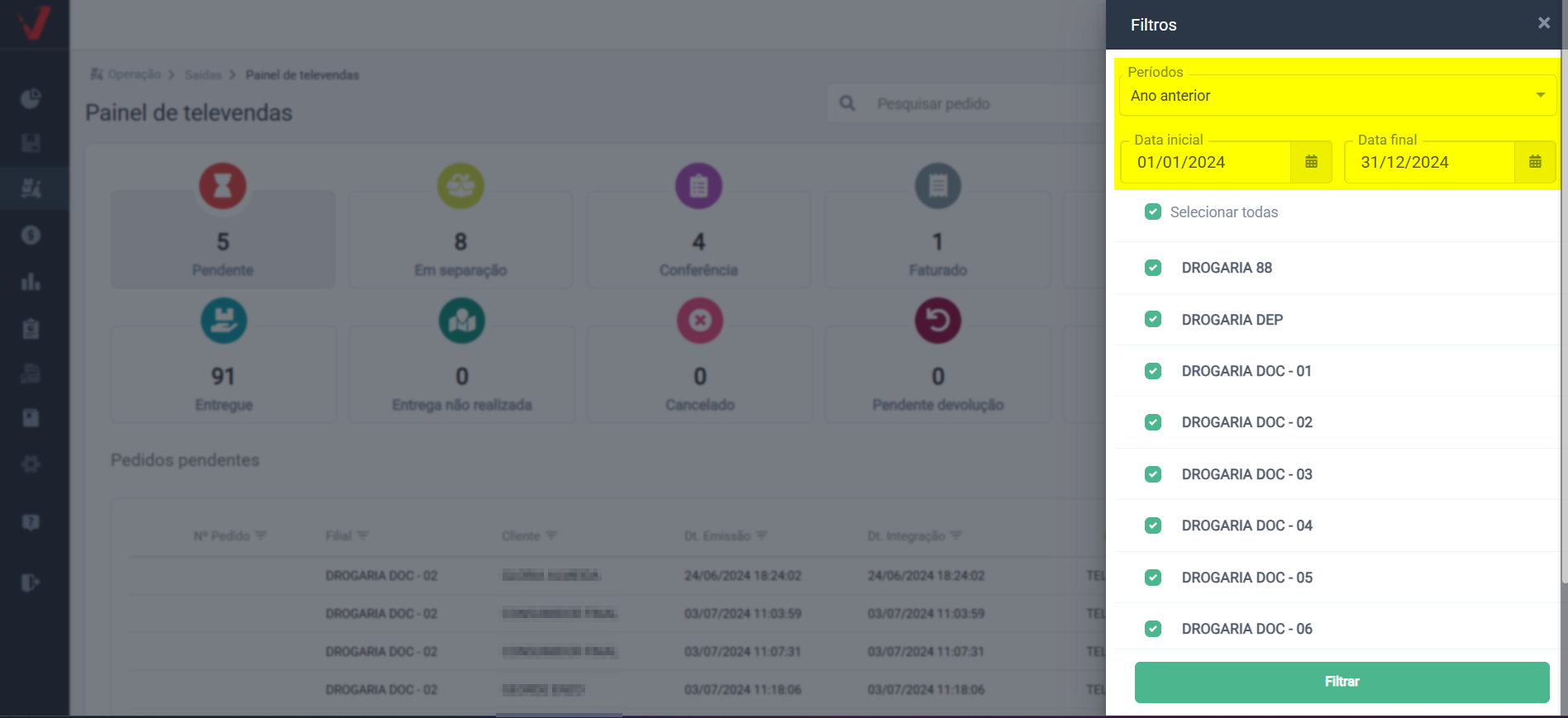1568x718 pixels.
Task: Open the dollar coin financial sidebar icon
Action: click(x=31, y=235)
